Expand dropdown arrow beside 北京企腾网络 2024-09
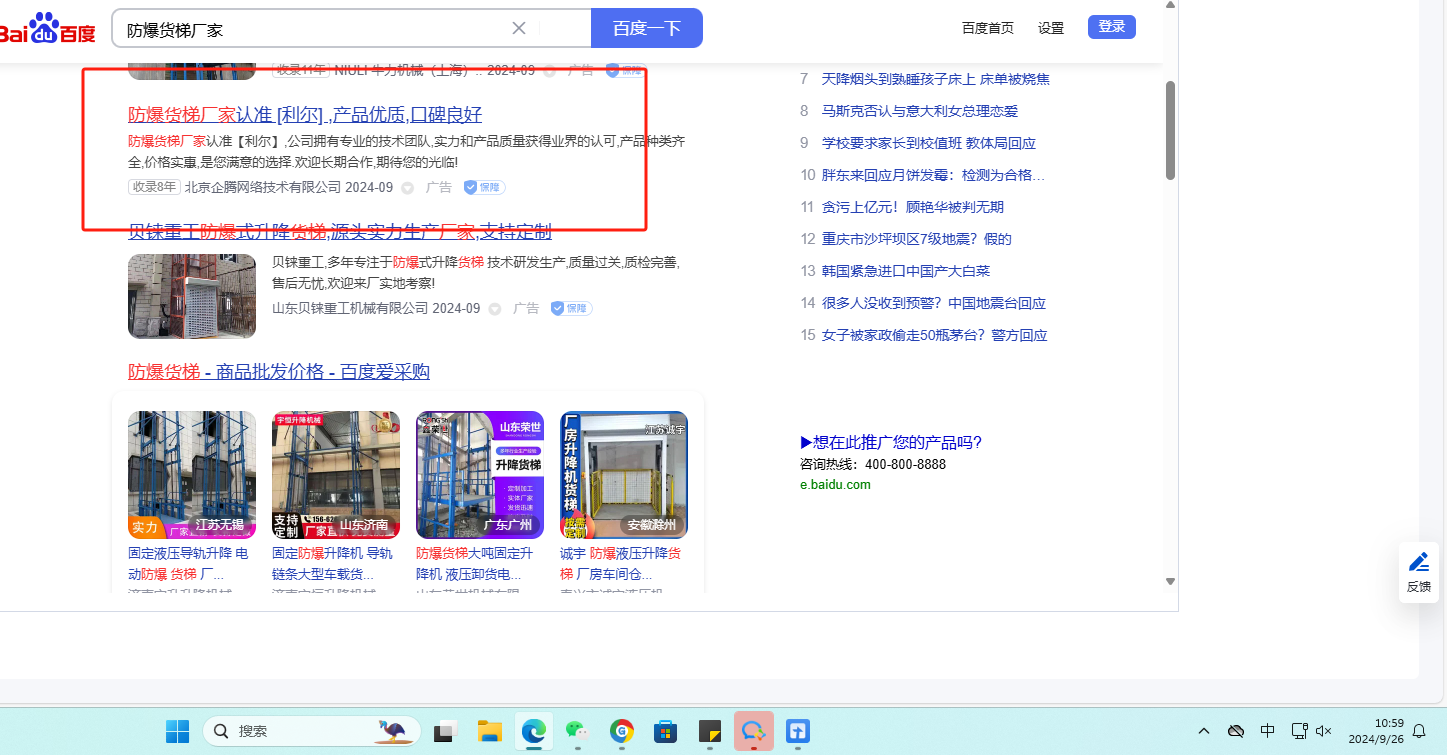 [x=407, y=188]
